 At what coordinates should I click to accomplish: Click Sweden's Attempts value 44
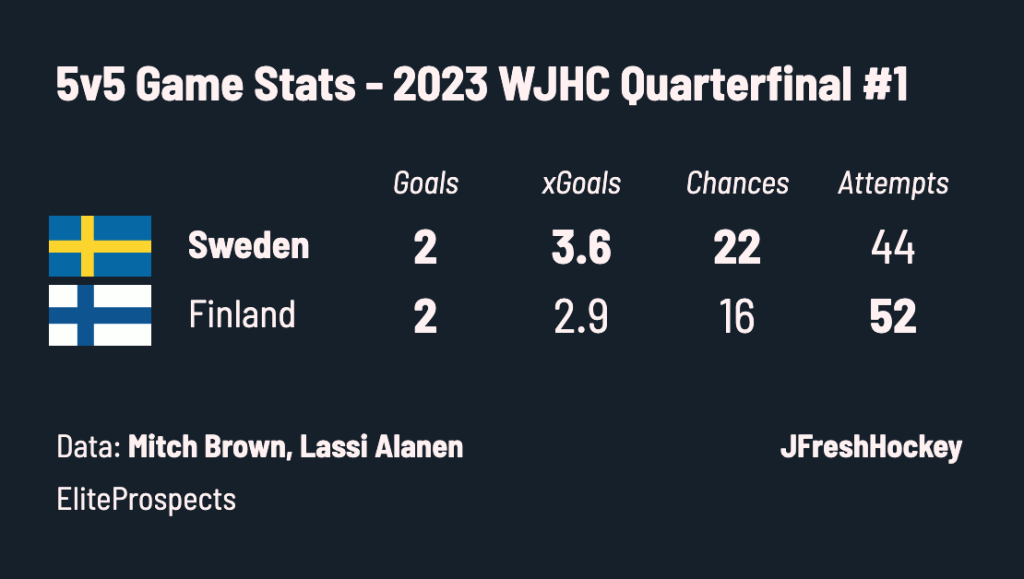(x=893, y=247)
